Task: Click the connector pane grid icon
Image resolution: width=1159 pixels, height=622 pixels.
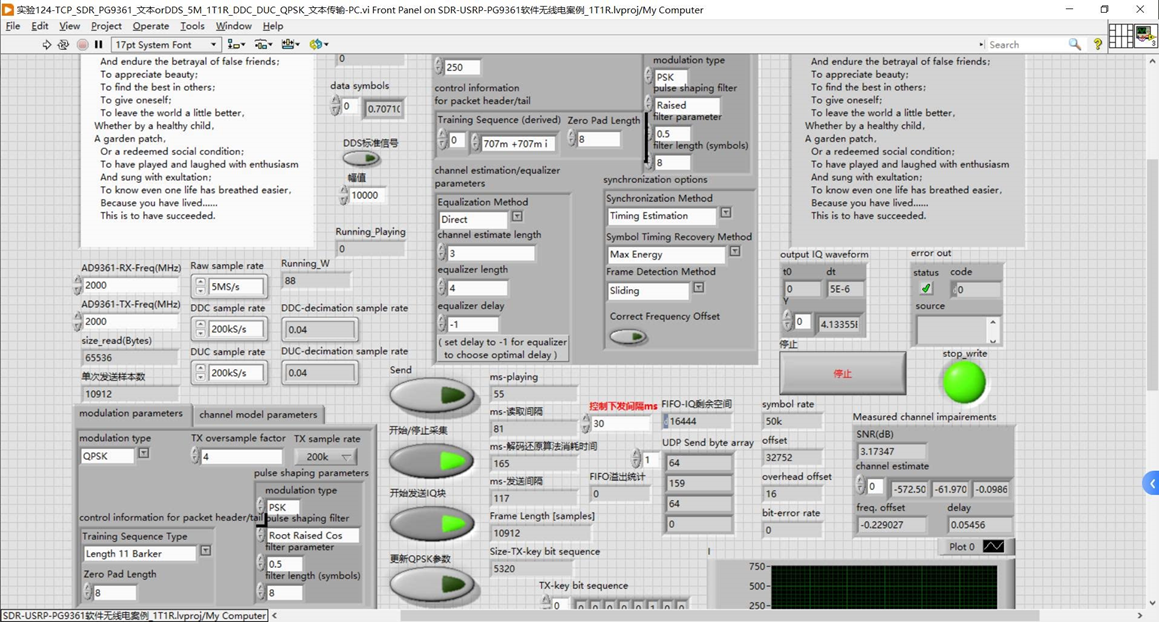Action: point(1121,36)
